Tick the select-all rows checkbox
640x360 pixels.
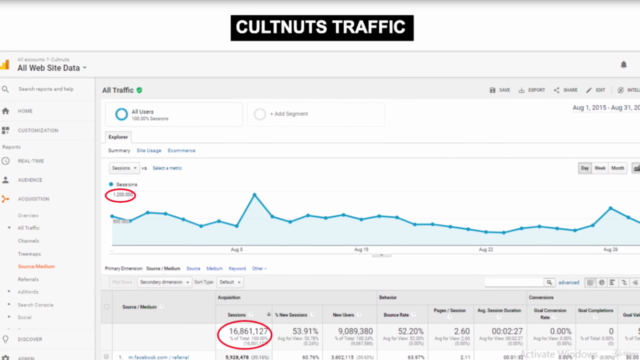[107, 307]
